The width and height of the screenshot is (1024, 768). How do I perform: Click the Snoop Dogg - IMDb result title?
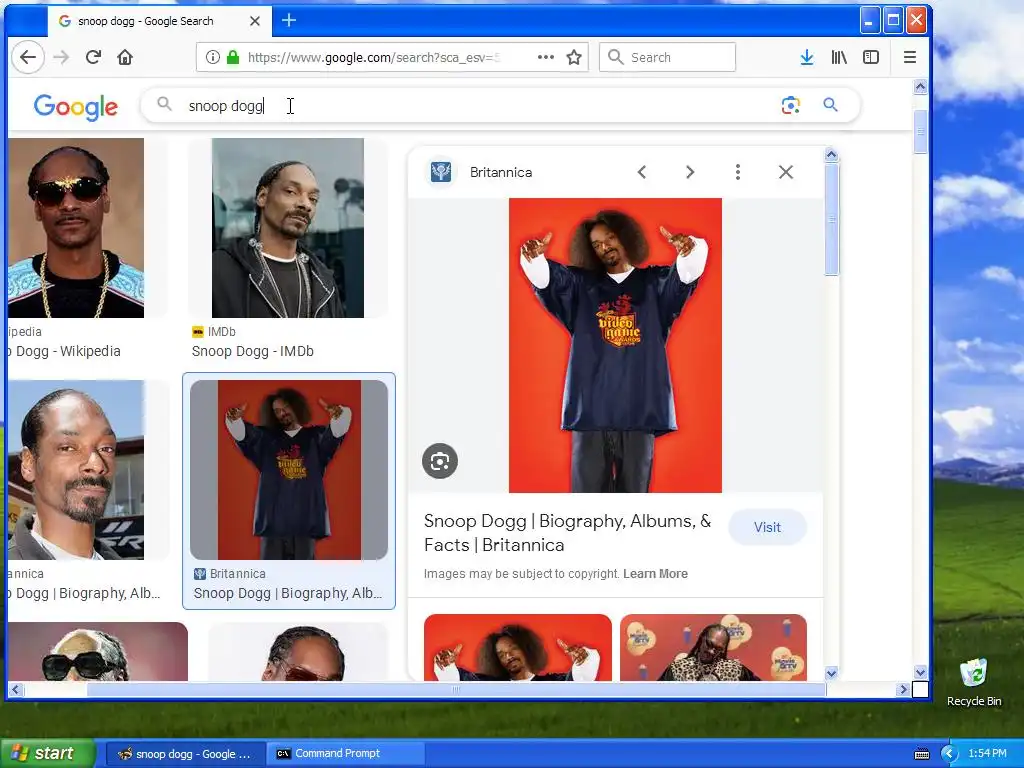click(253, 351)
